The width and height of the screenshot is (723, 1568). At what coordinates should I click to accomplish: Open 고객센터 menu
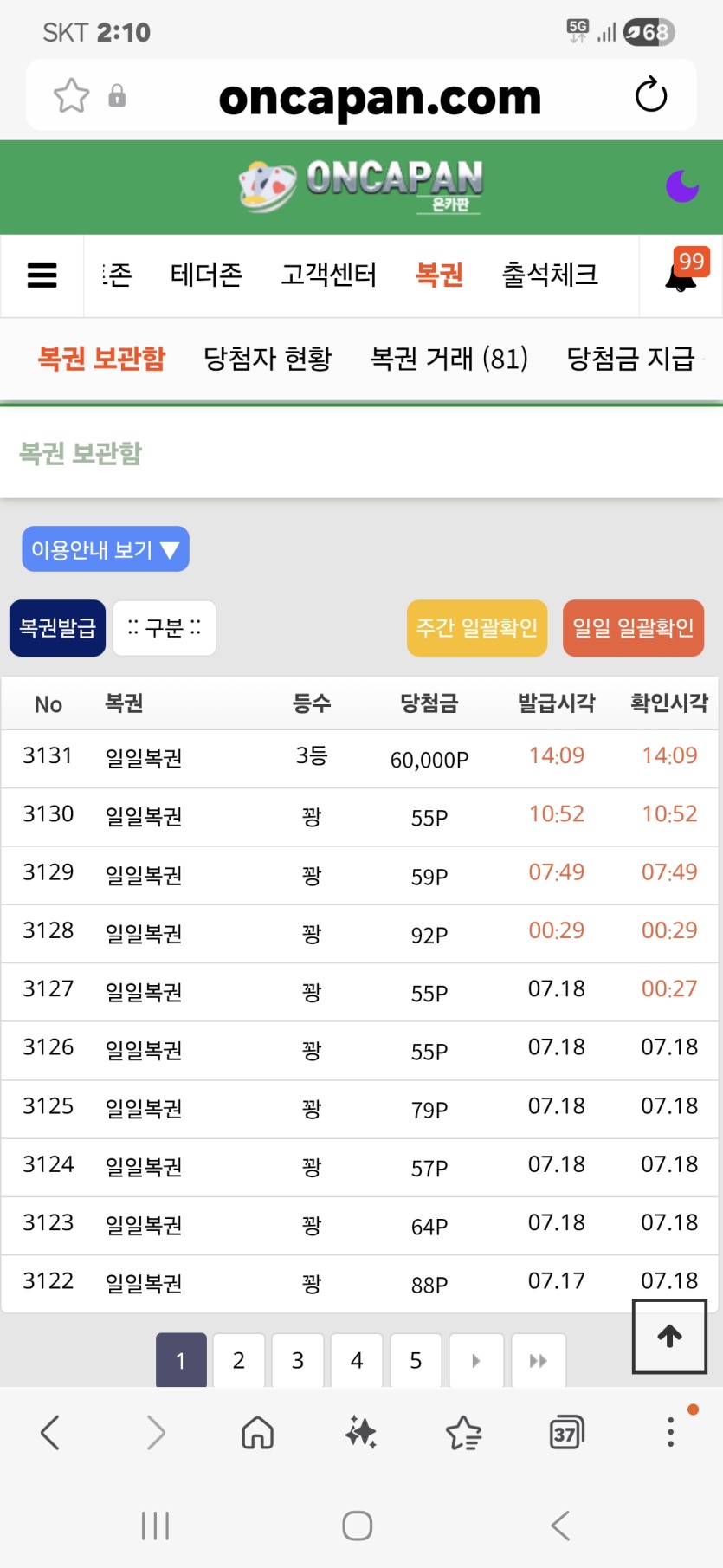click(328, 275)
